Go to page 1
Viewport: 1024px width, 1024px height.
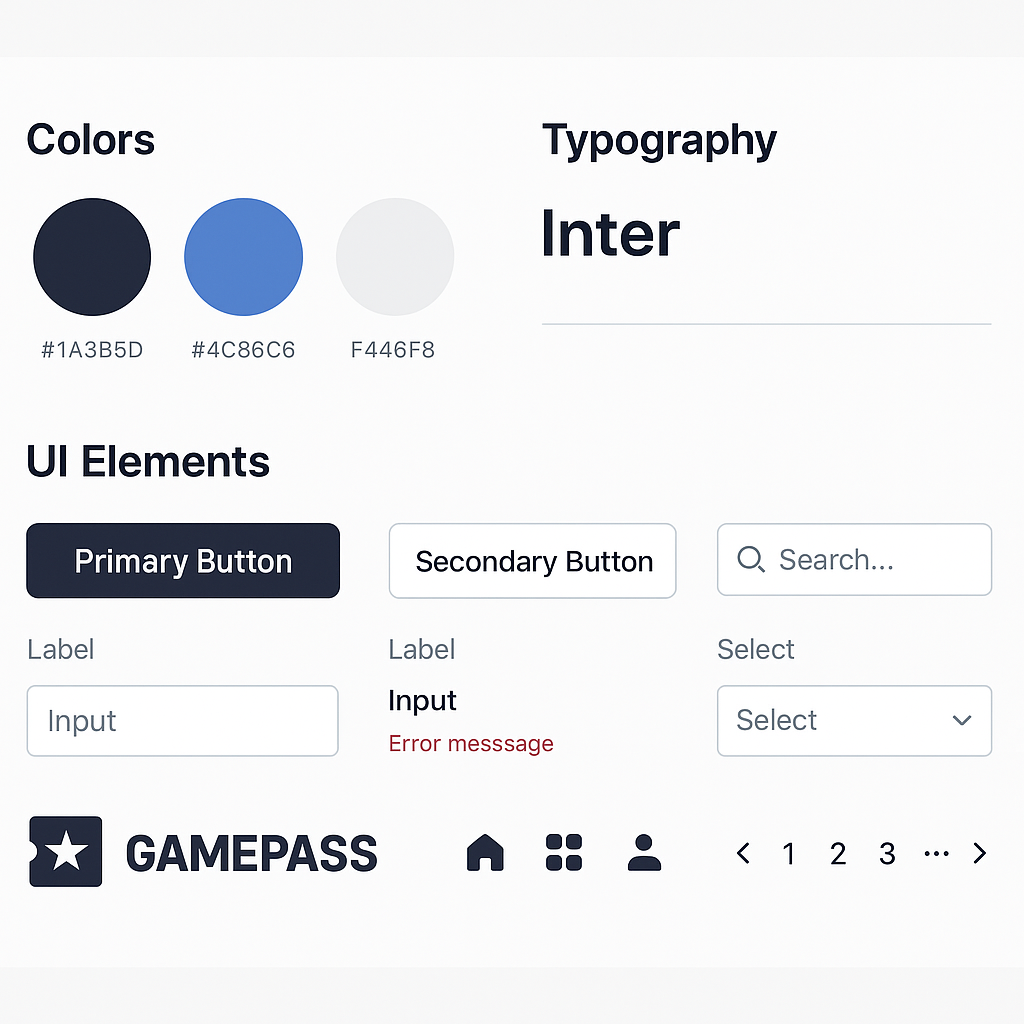click(x=789, y=853)
